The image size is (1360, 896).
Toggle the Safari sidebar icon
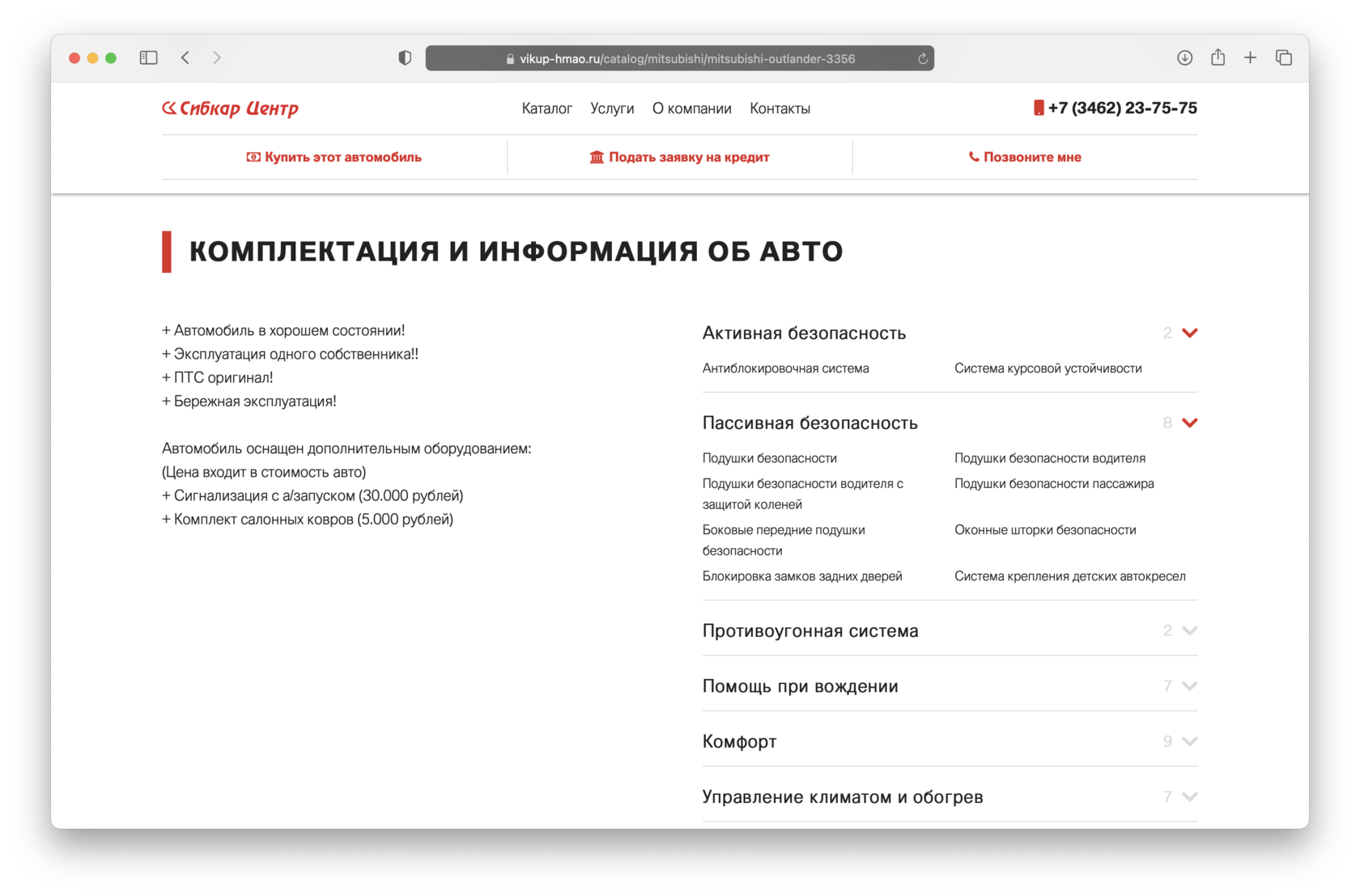point(148,57)
